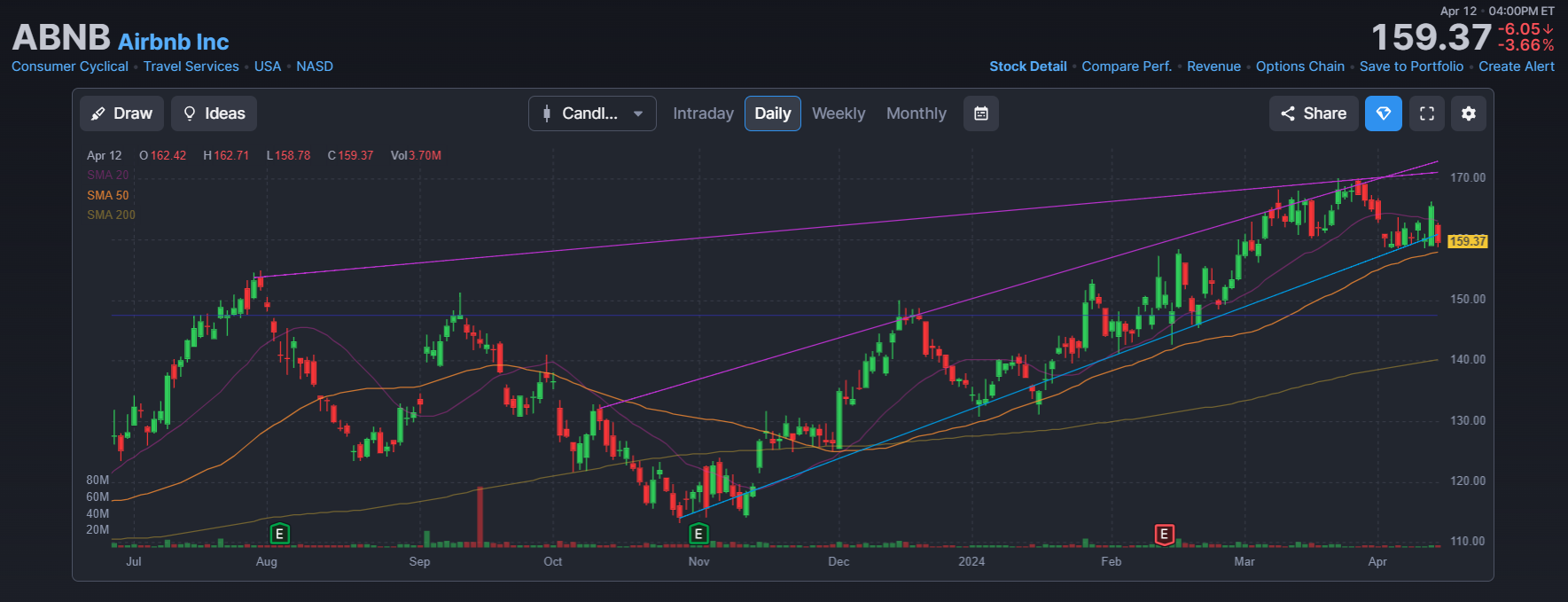
Task: Click the NASD exchange link
Action: tap(315, 66)
